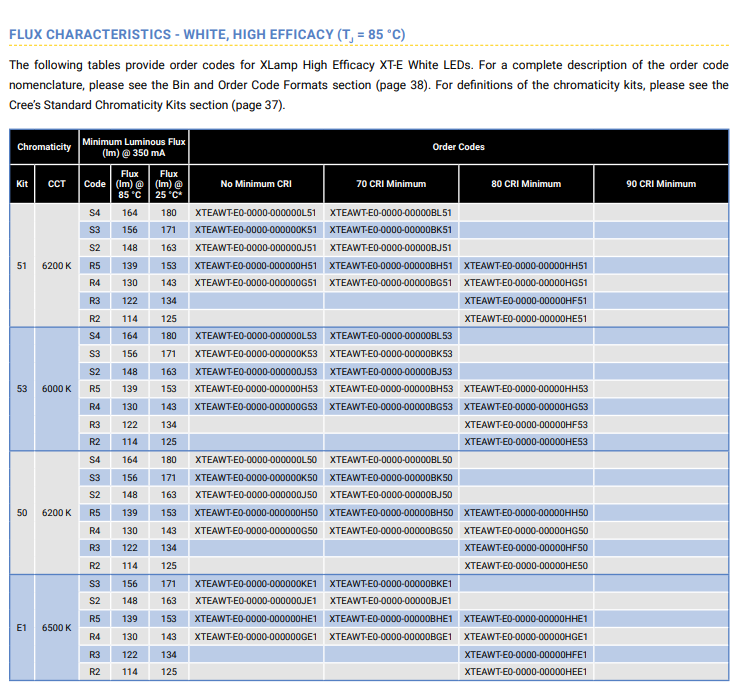Select order code XTEAWT-E0-0000-000000K53
Image resolution: width=749 pixels, height=695 pixels.
pyautogui.click(x=256, y=354)
